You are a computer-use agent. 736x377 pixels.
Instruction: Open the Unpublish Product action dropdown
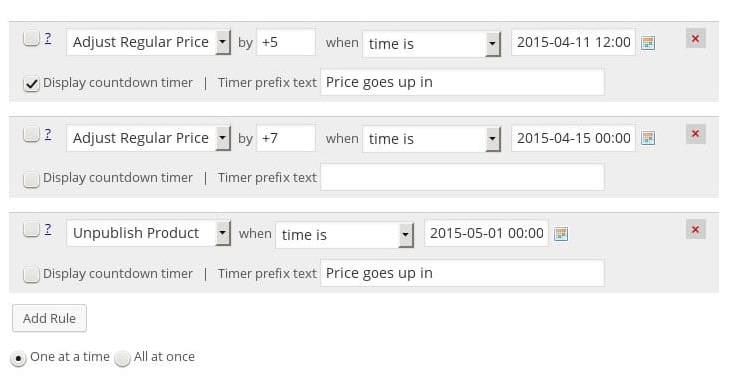pos(148,233)
